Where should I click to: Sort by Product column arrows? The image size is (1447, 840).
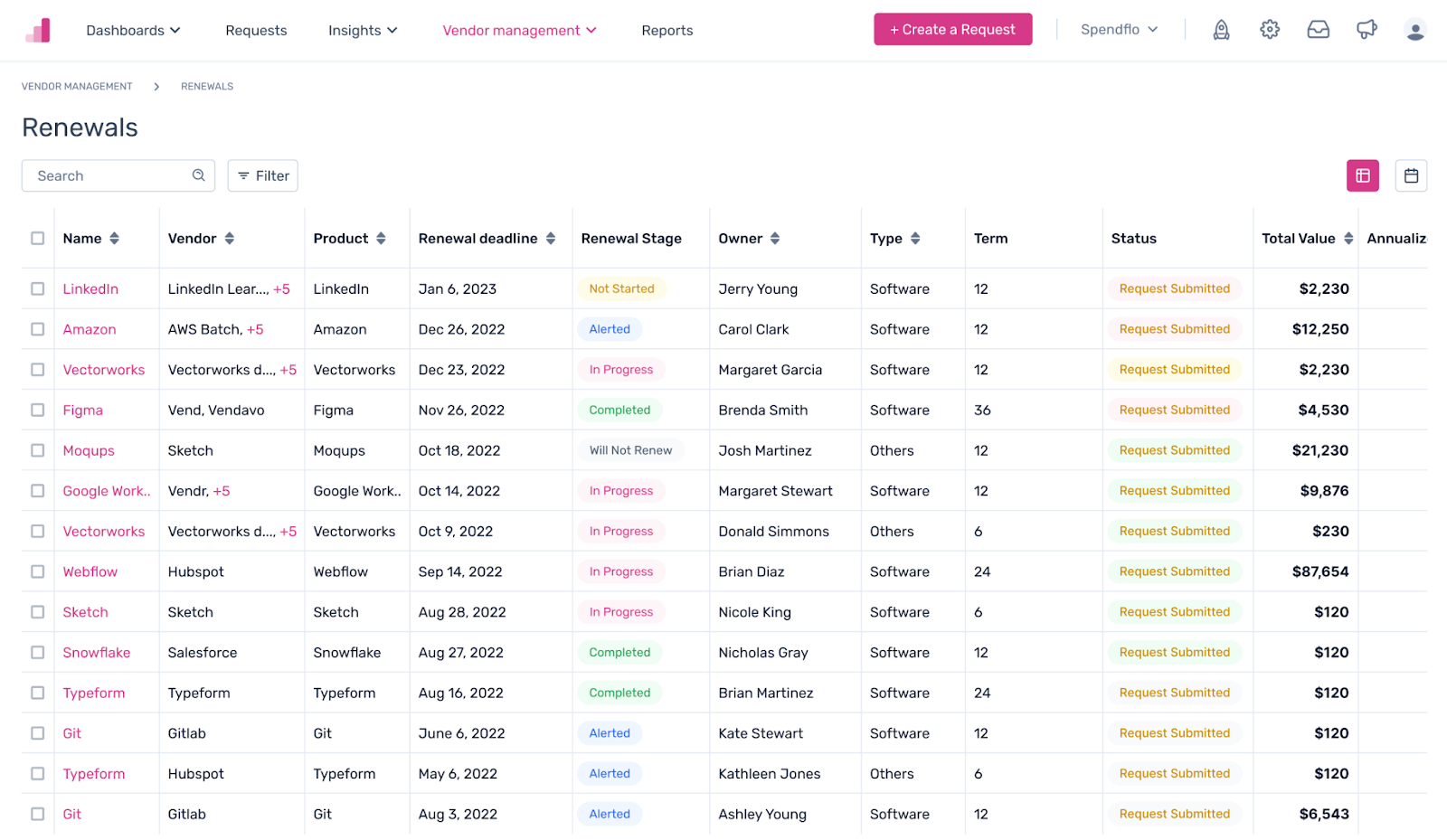coord(382,239)
